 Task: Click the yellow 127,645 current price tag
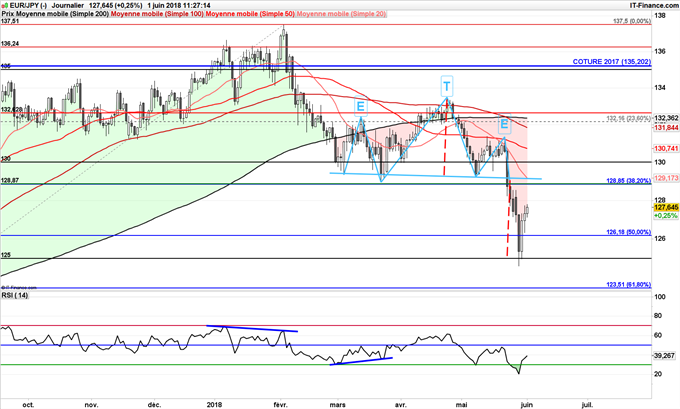pos(666,207)
